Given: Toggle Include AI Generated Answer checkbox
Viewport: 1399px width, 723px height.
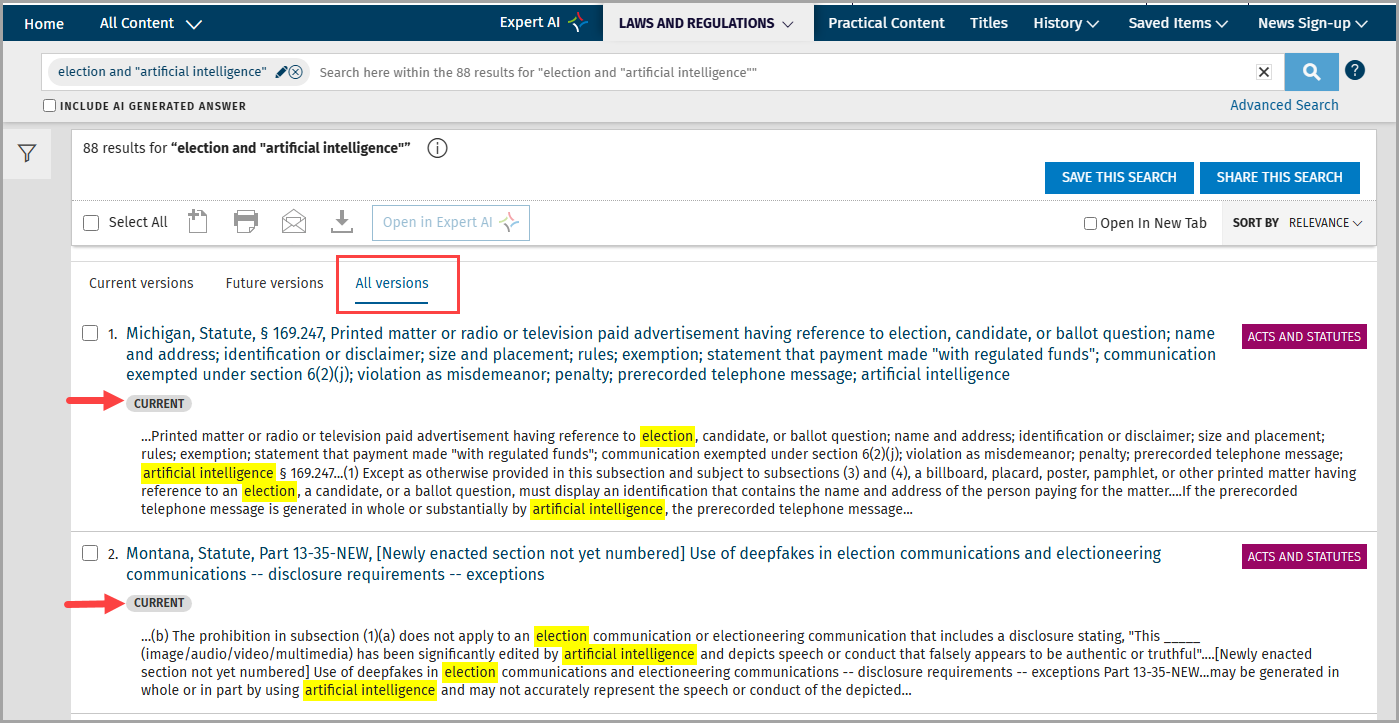Looking at the screenshot, I should coord(50,106).
